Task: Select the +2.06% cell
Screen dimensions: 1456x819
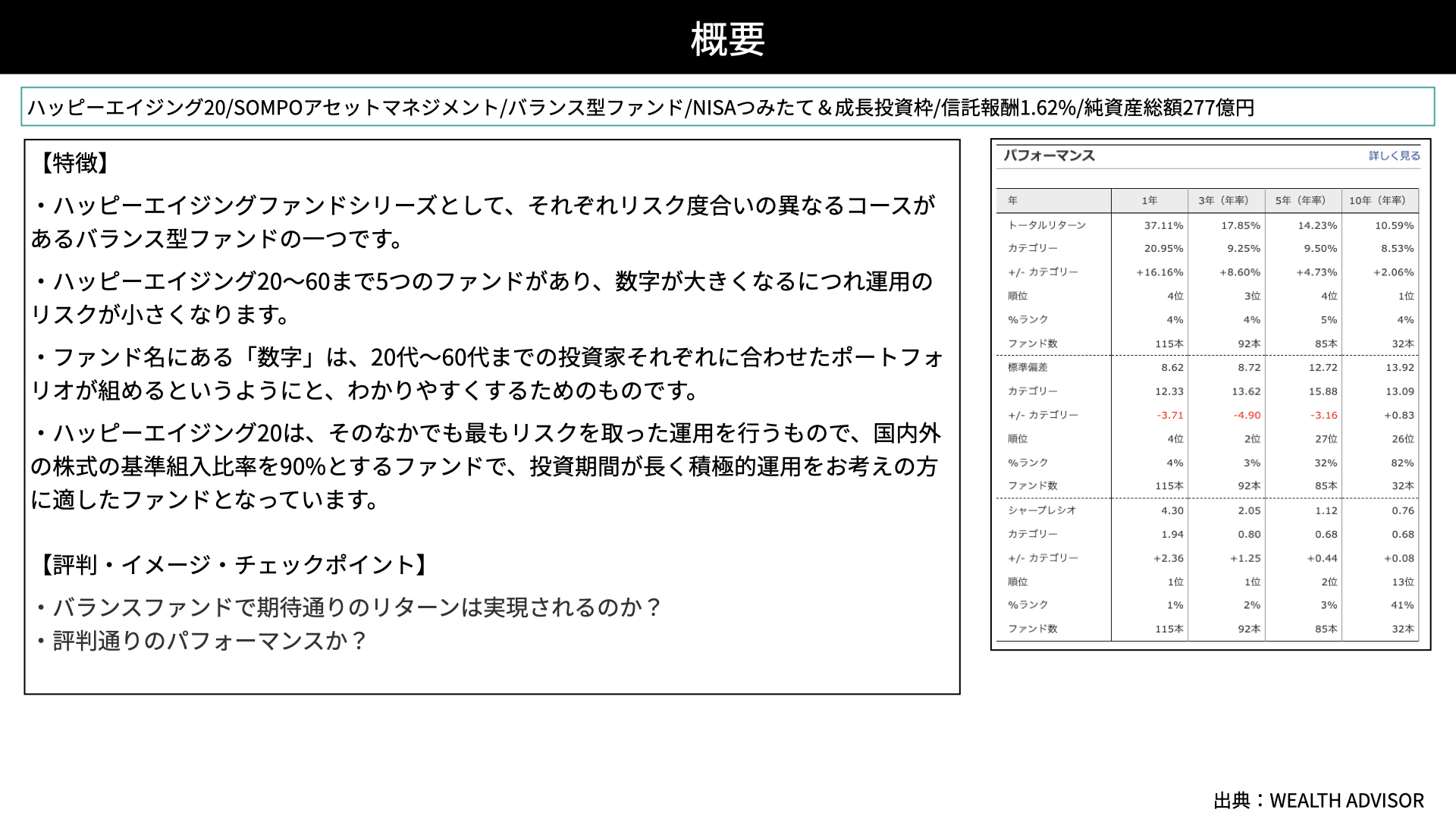Action: pyautogui.click(x=1394, y=272)
